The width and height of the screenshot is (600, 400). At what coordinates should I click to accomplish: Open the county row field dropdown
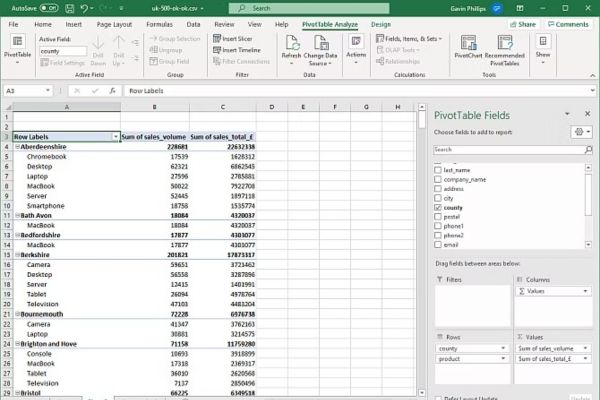pyautogui.click(x=503, y=348)
